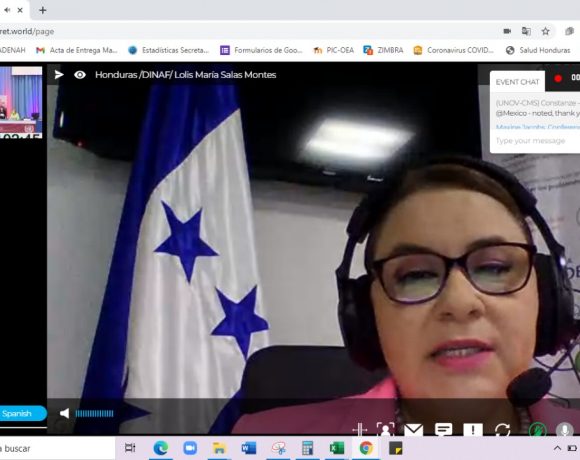Click the paper plane send icon

[x=59, y=75]
